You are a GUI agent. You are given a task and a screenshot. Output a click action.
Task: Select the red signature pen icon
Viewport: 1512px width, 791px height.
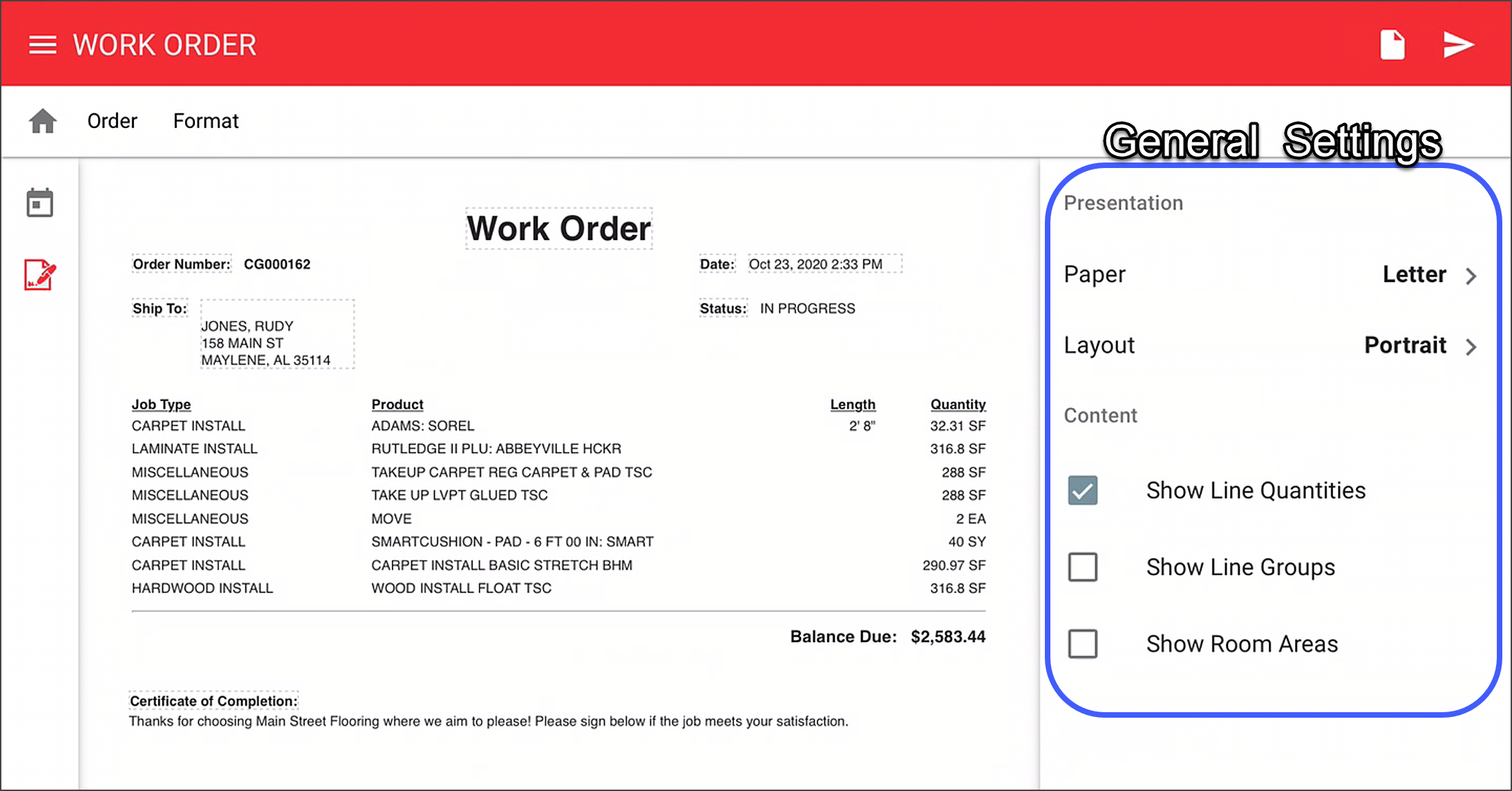(x=39, y=275)
